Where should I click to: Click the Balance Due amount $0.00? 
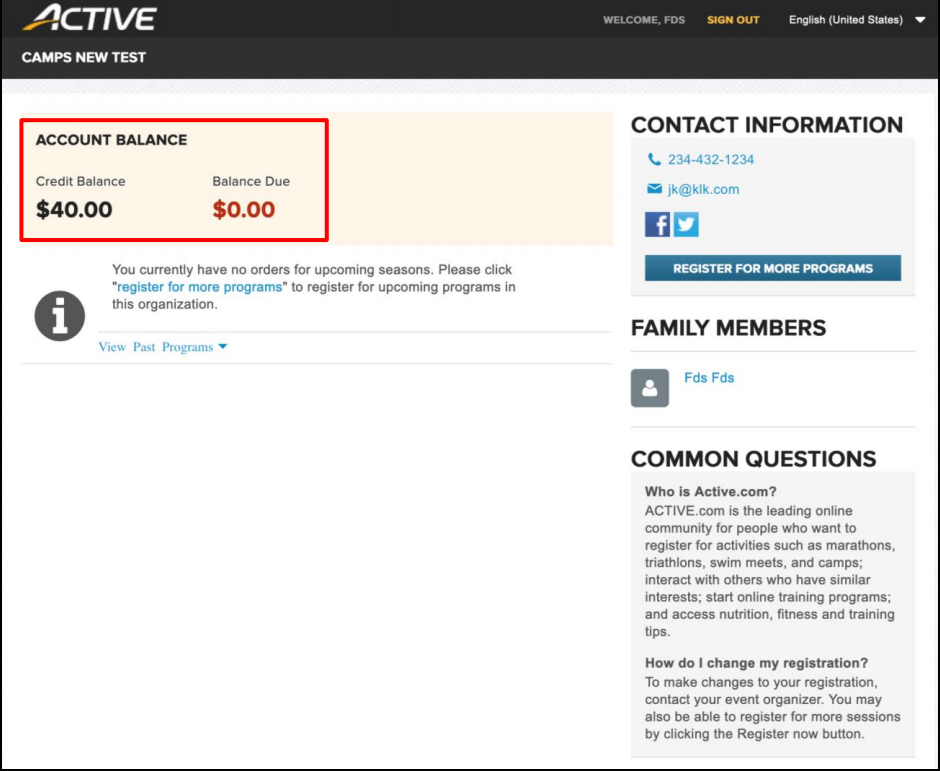point(243,209)
